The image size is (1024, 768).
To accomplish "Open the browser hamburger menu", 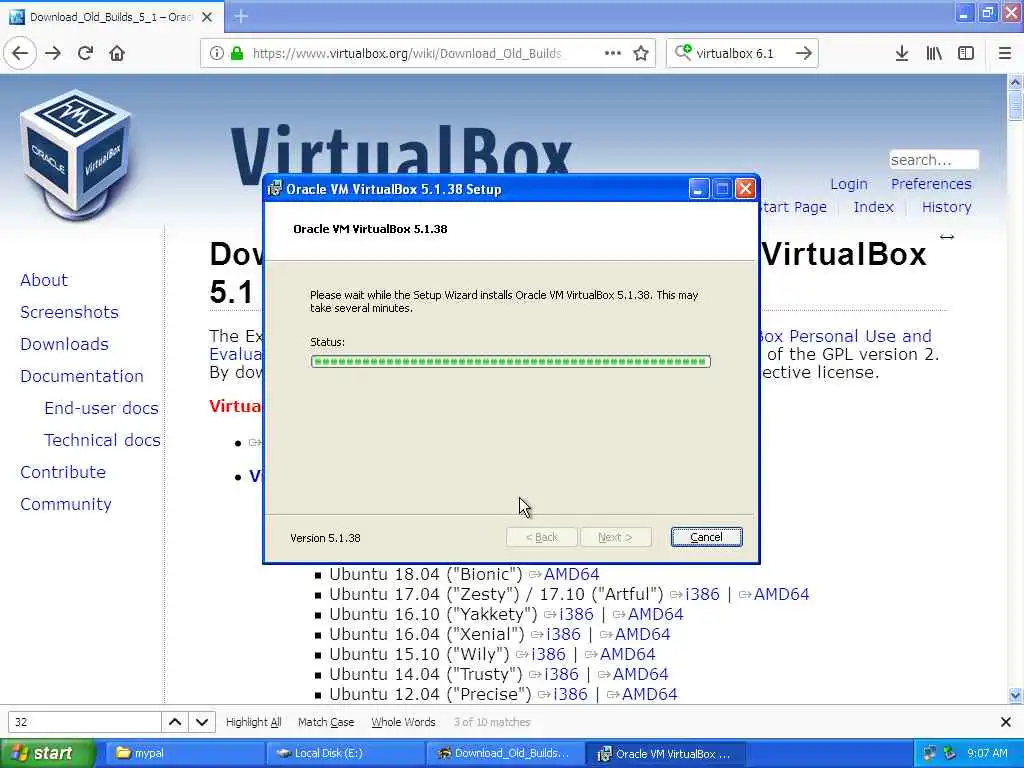I will (x=1004, y=53).
